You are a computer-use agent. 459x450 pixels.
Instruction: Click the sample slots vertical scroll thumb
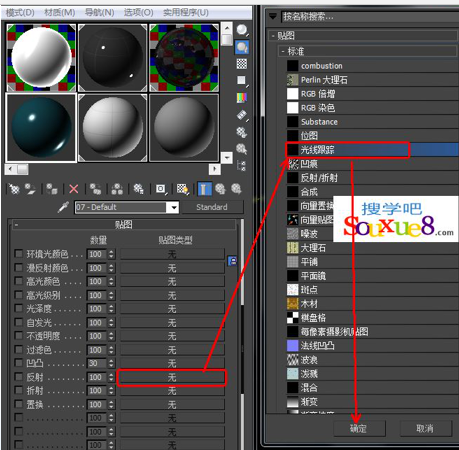pos(227,40)
